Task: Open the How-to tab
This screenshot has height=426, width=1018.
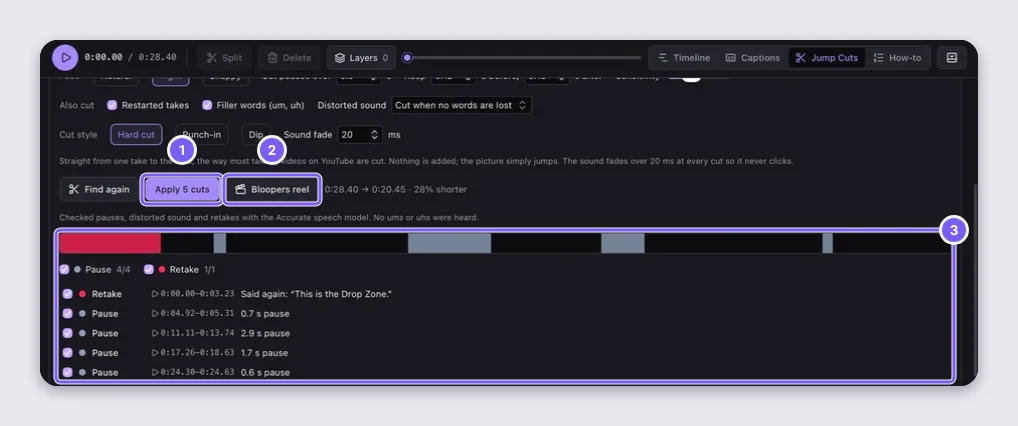Action: (897, 58)
